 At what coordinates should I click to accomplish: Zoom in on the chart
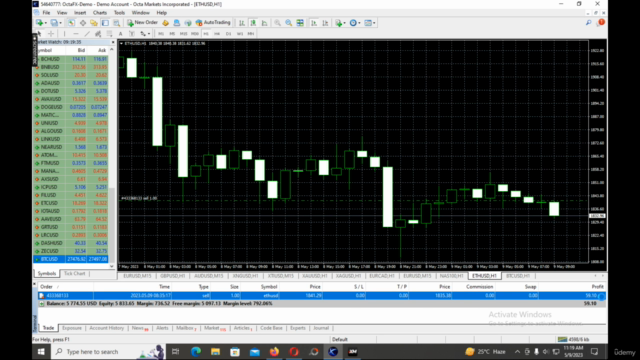[277, 23]
